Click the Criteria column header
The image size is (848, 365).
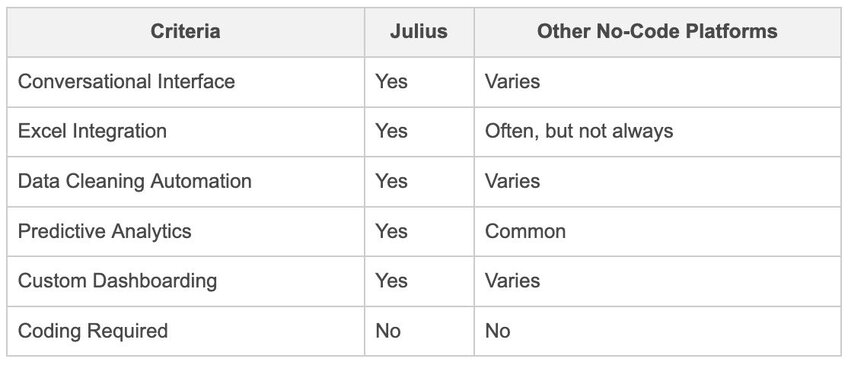[186, 32]
